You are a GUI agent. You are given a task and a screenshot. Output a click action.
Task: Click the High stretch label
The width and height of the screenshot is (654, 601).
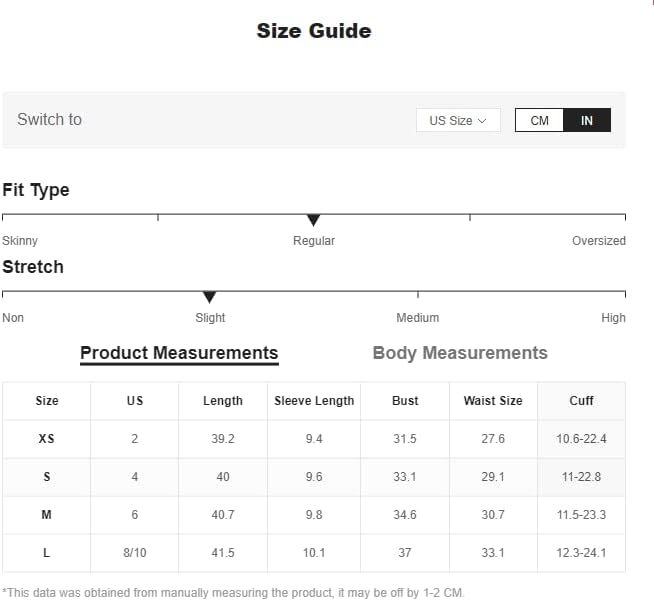[613, 318]
